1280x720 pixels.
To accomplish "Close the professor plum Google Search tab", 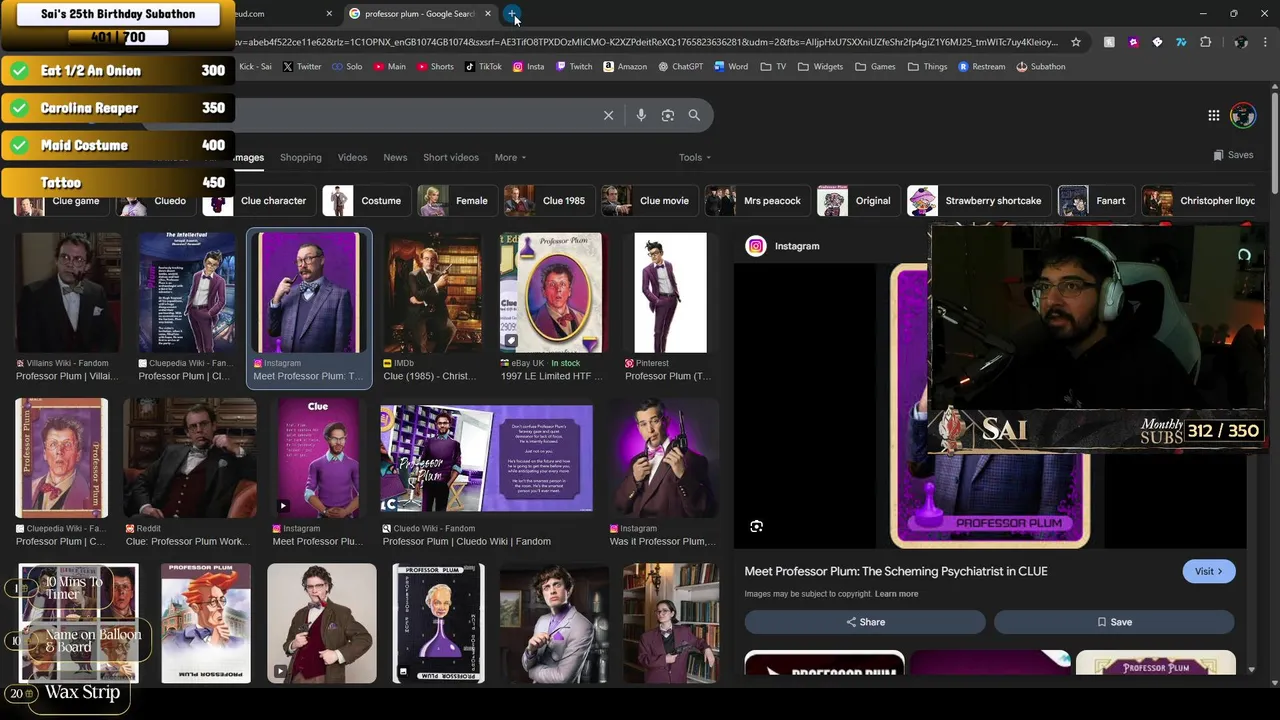I will [x=488, y=14].
